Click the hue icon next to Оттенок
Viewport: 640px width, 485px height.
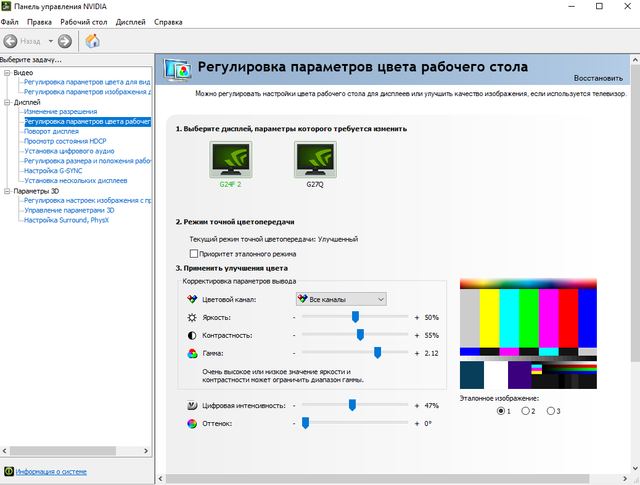click(192, 424)
